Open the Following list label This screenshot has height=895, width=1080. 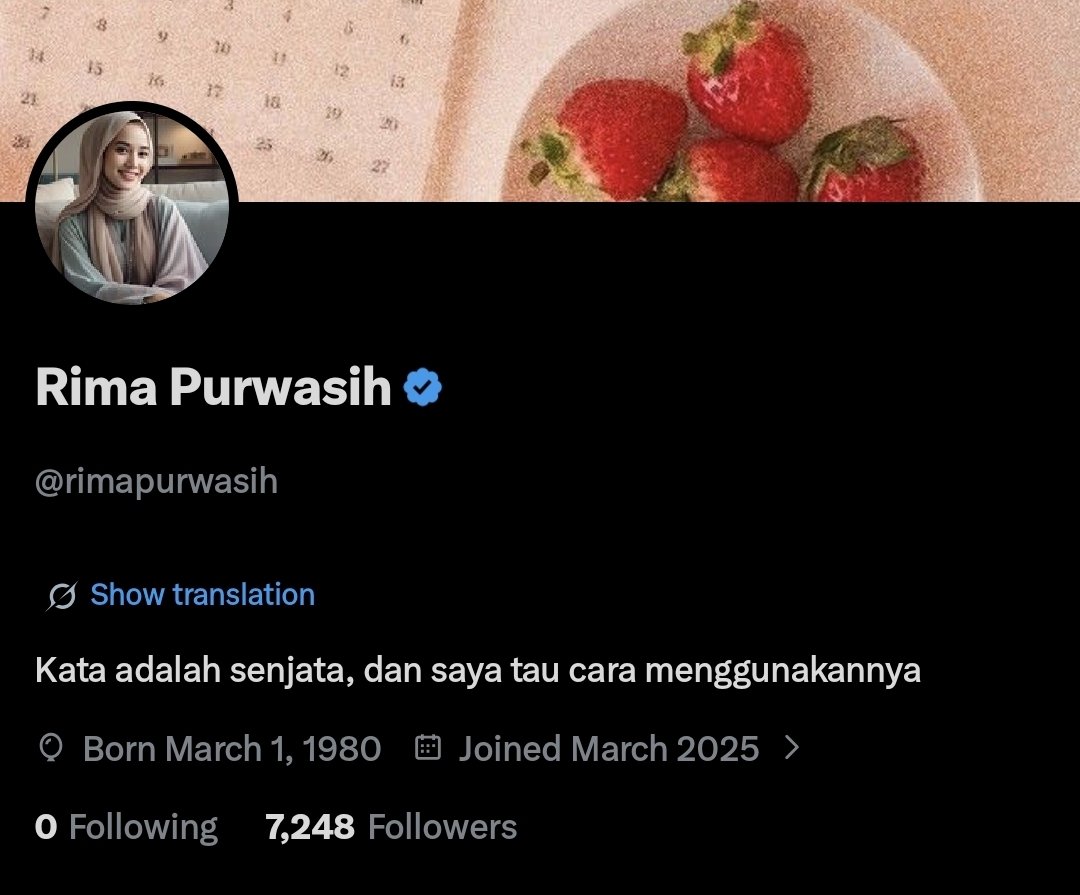pos(143,827)
